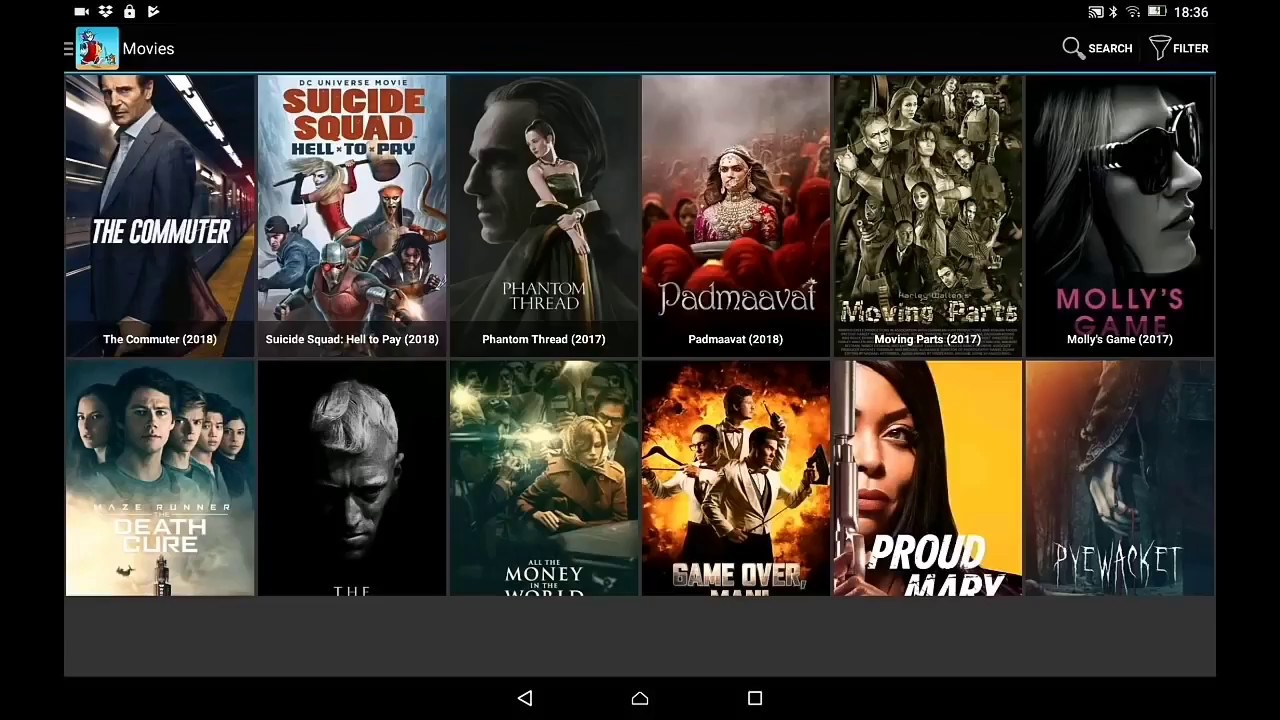Click the title 'Phantom Thread (2017)'
This screenshot has height=720, width=1280.
click(544, 339)
